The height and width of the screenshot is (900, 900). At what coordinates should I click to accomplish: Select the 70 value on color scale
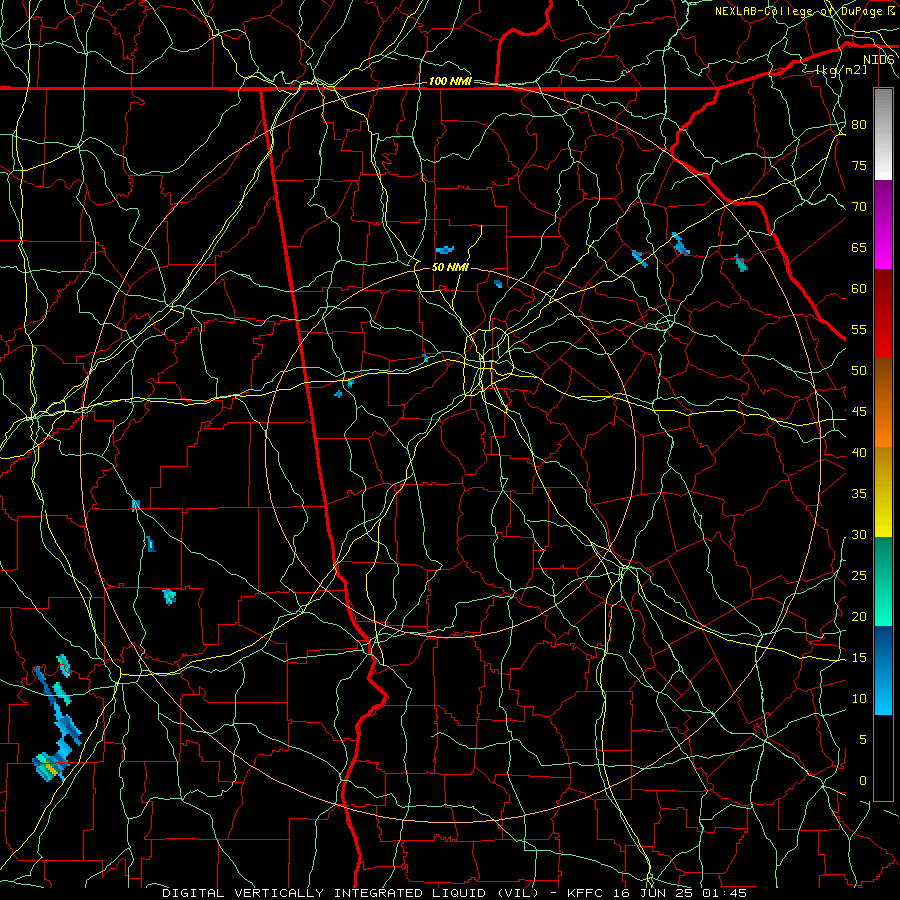click(859, 207)
